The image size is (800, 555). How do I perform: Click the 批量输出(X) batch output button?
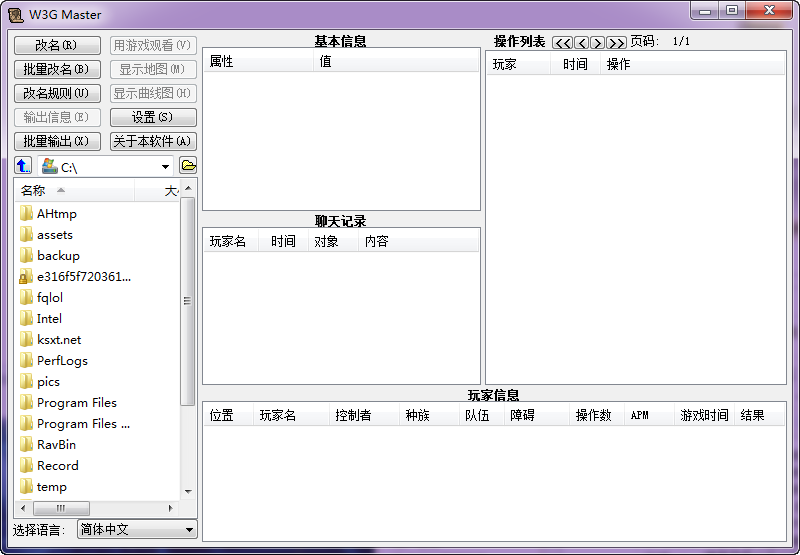click(x=57, y=141)
